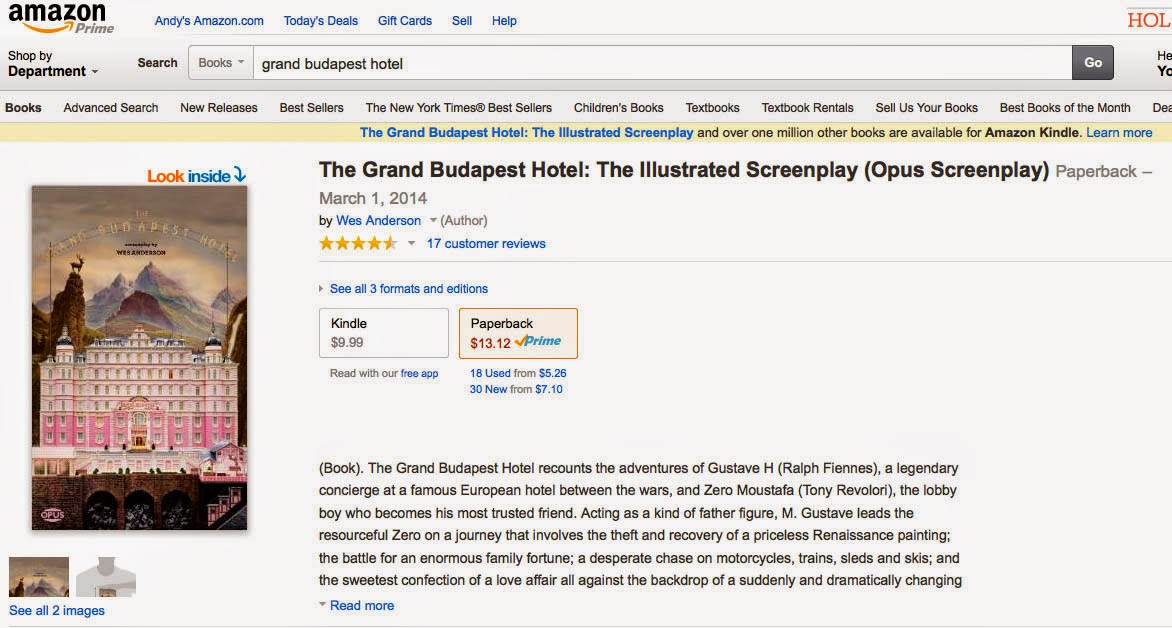Click the star rating icons
The image size is (1172, 628).
358,243
